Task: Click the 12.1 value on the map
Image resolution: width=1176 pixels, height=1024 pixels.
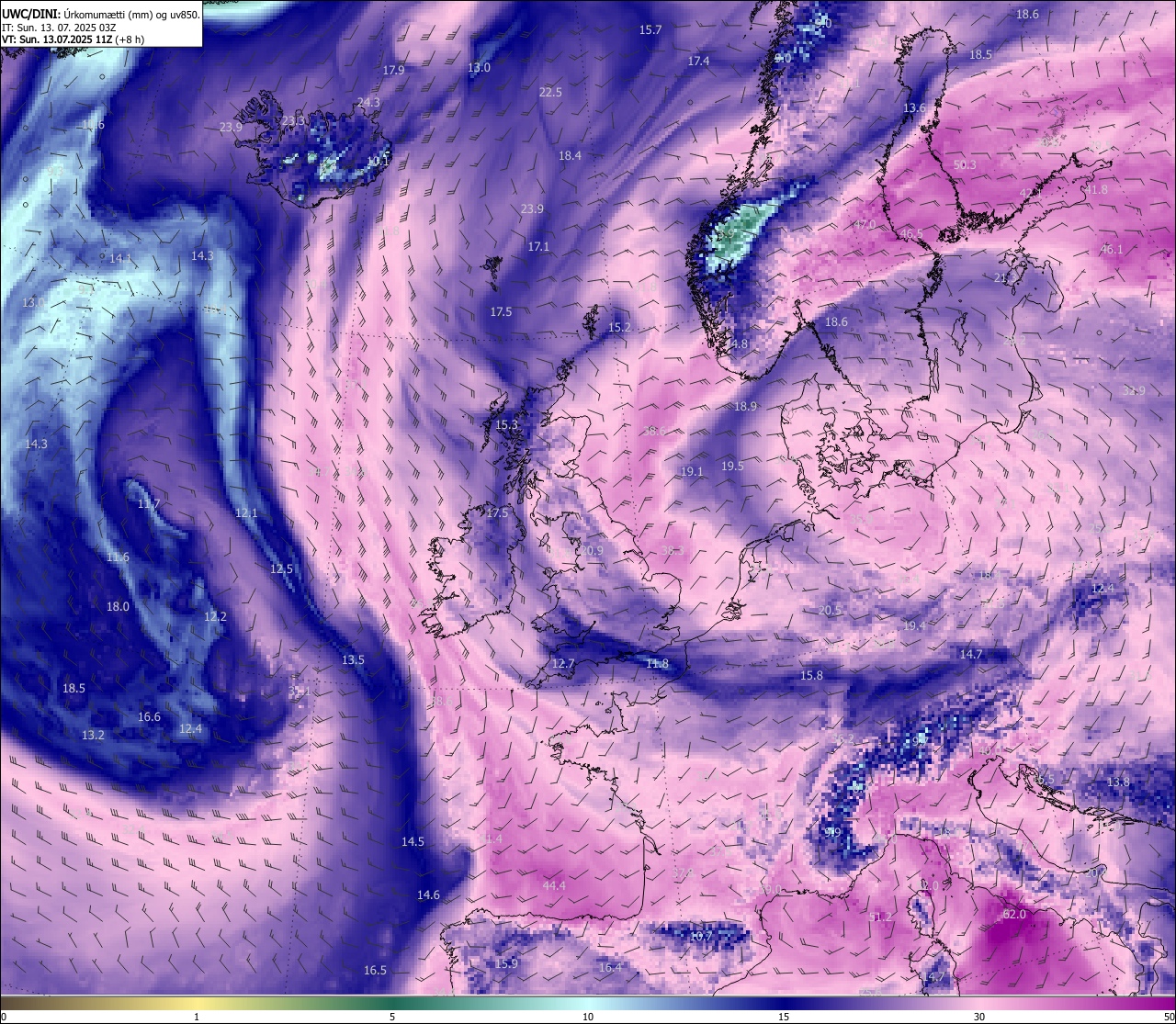Action: 246,513
